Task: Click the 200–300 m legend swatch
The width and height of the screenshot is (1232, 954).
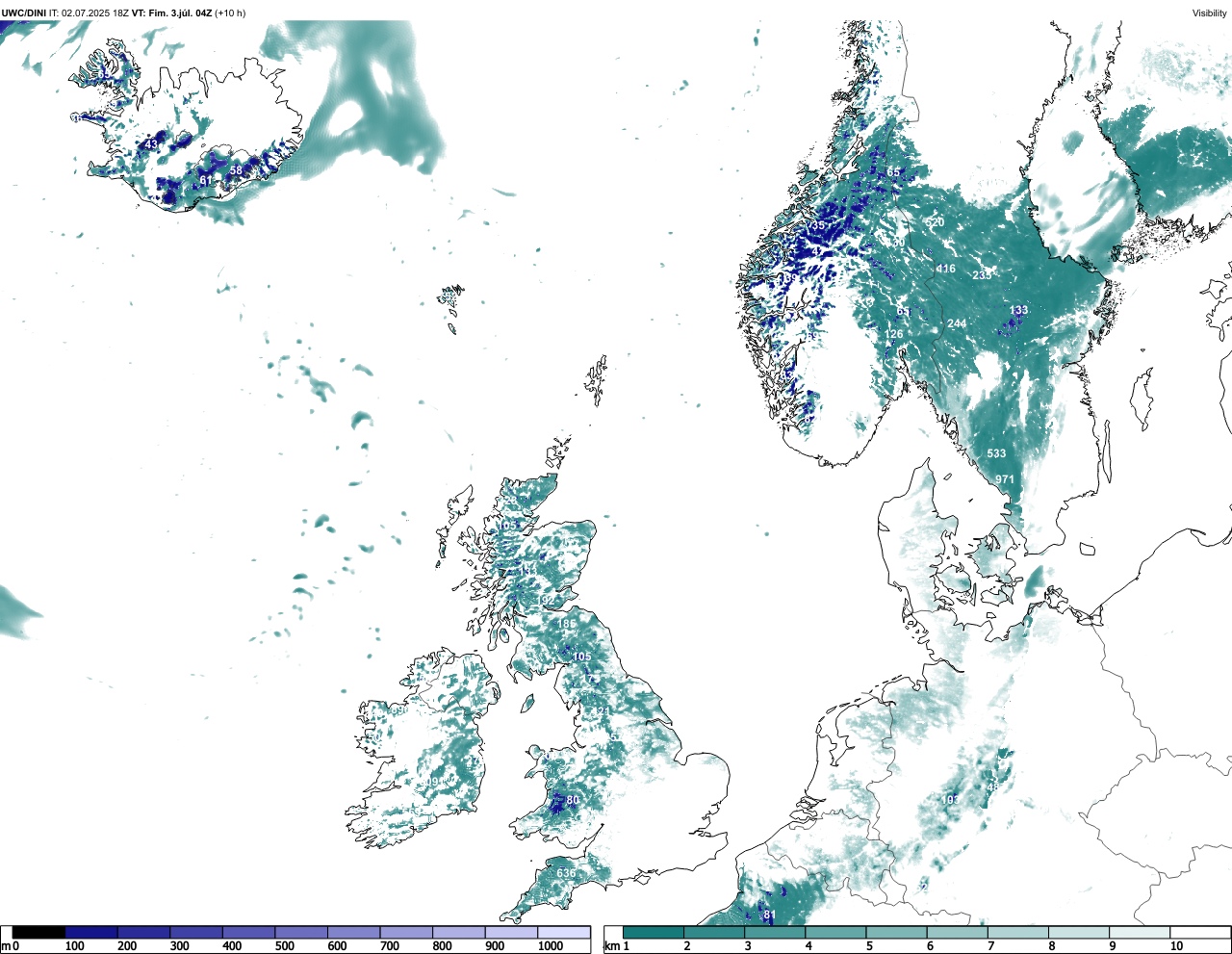Action: pyautogui.click(x=144, y=932)
